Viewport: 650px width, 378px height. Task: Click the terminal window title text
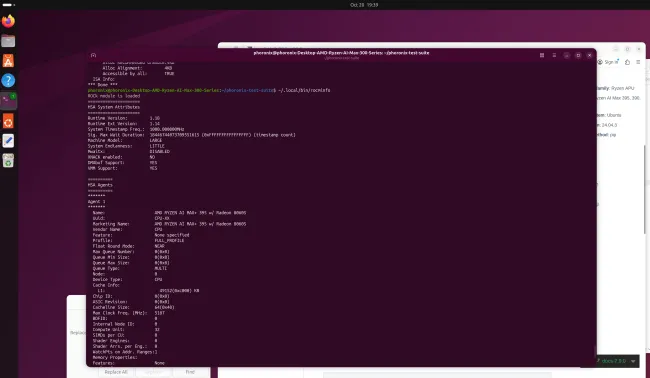tap(341, 53)
